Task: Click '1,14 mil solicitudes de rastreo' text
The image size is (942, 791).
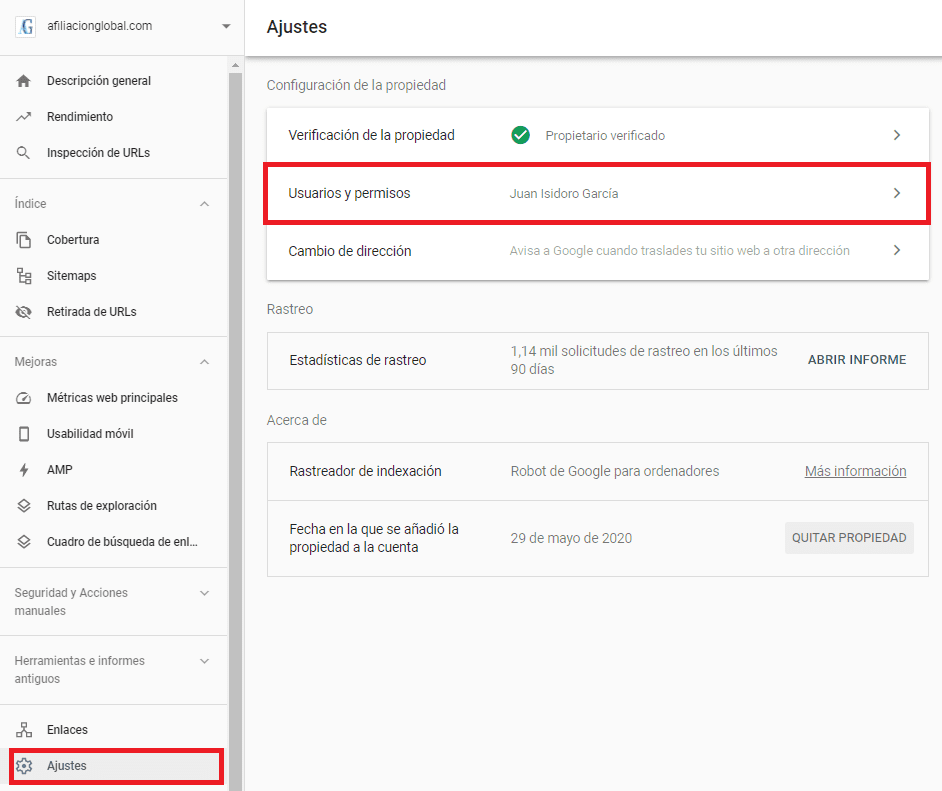Action: pyautogui.click(x=643, y=360)
